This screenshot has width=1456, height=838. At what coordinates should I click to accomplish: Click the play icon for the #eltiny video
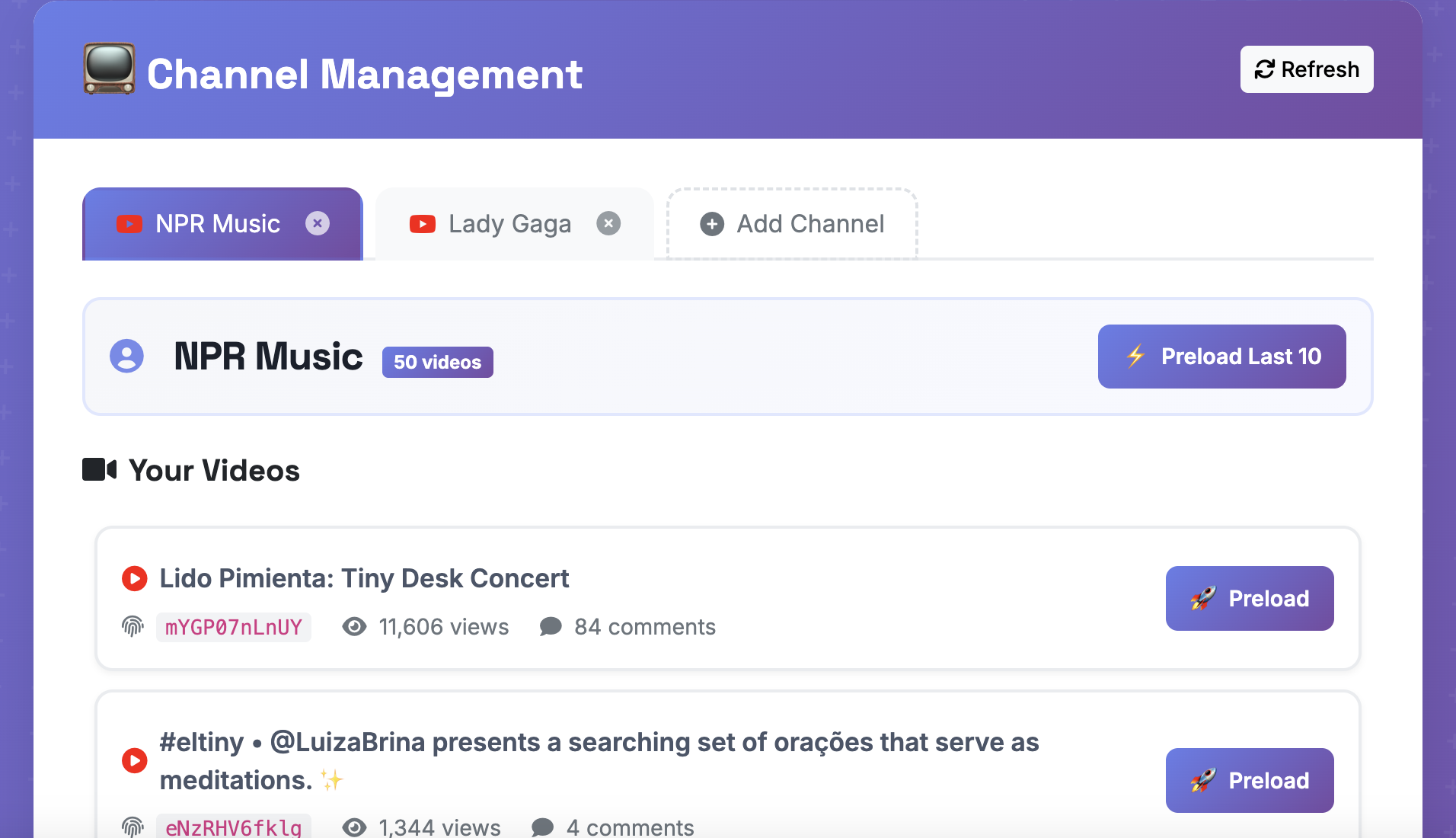point(135,760)
